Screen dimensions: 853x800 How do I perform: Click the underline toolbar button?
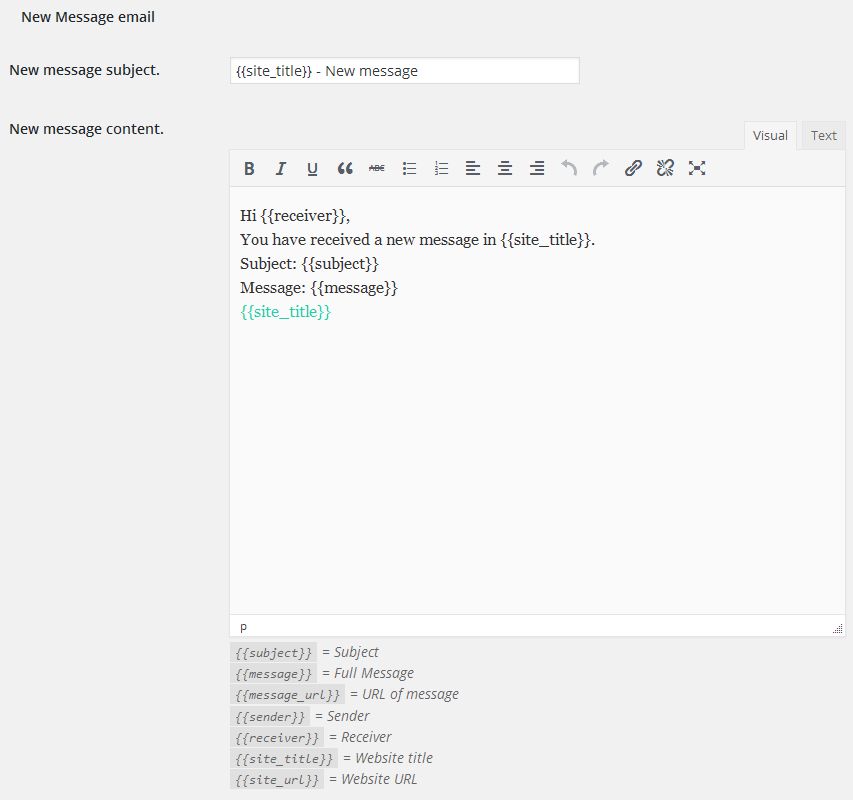point(312,169)
